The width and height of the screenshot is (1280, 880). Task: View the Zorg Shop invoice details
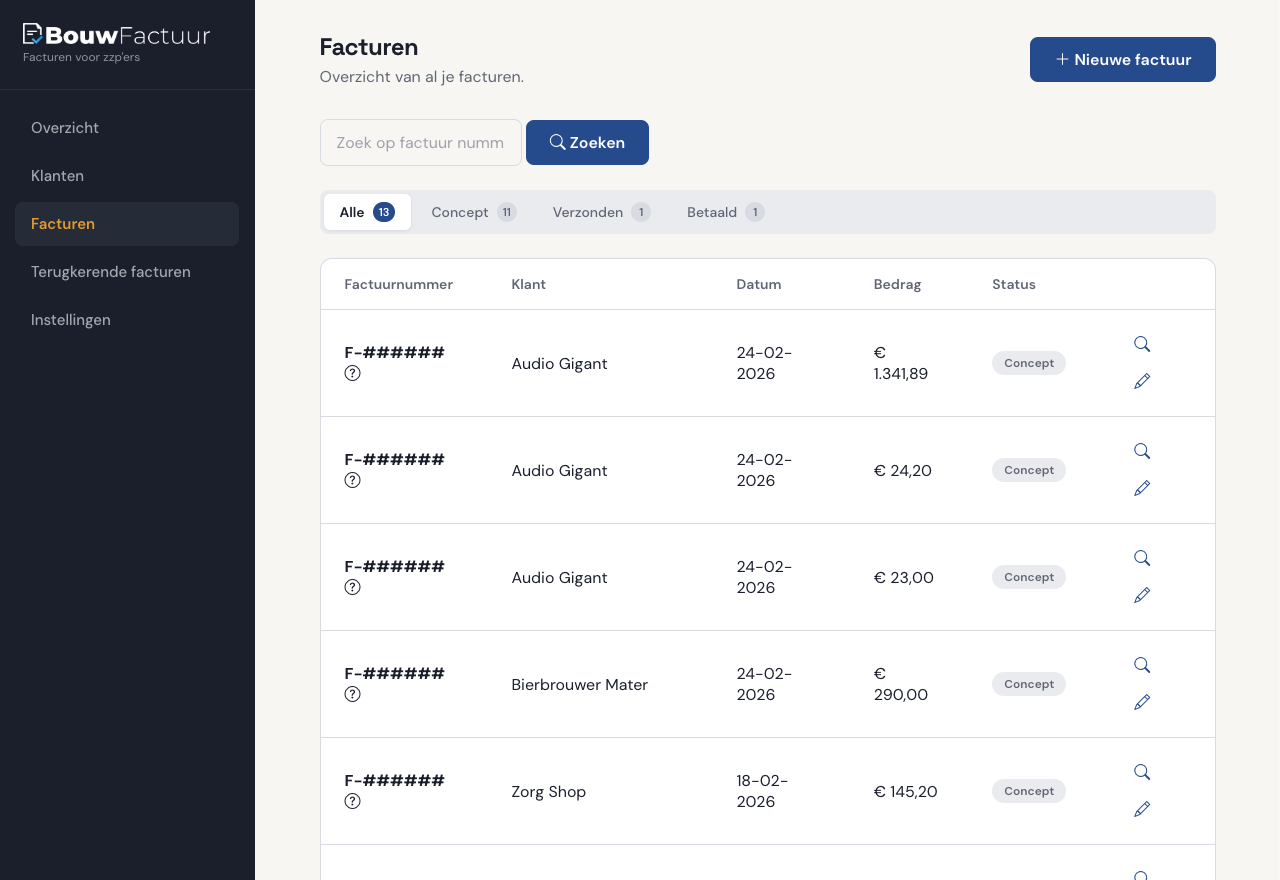point(1142,772)
